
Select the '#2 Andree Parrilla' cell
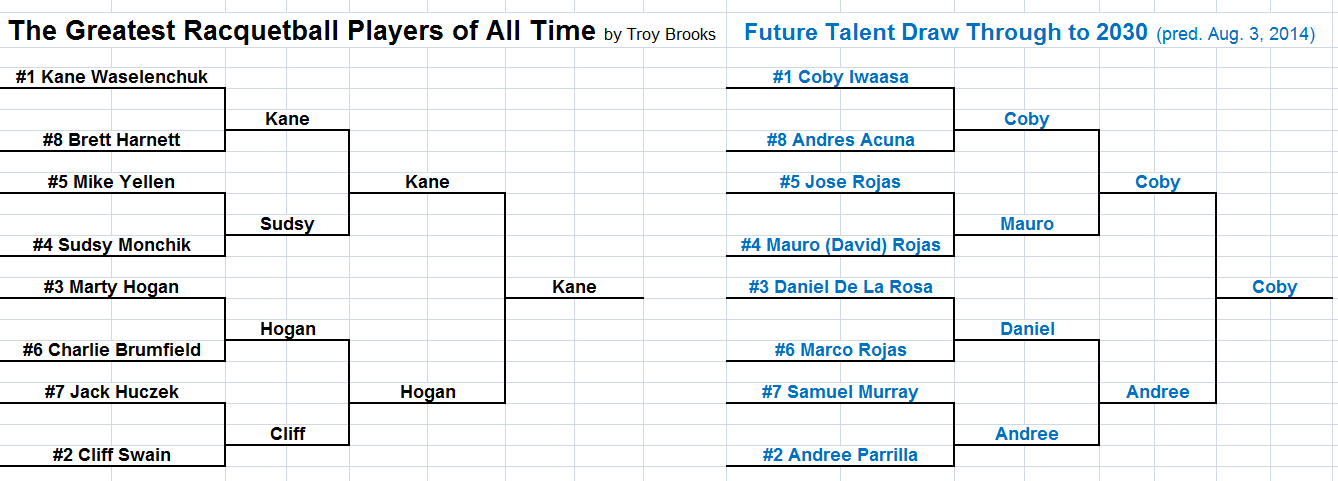[840, 455]
